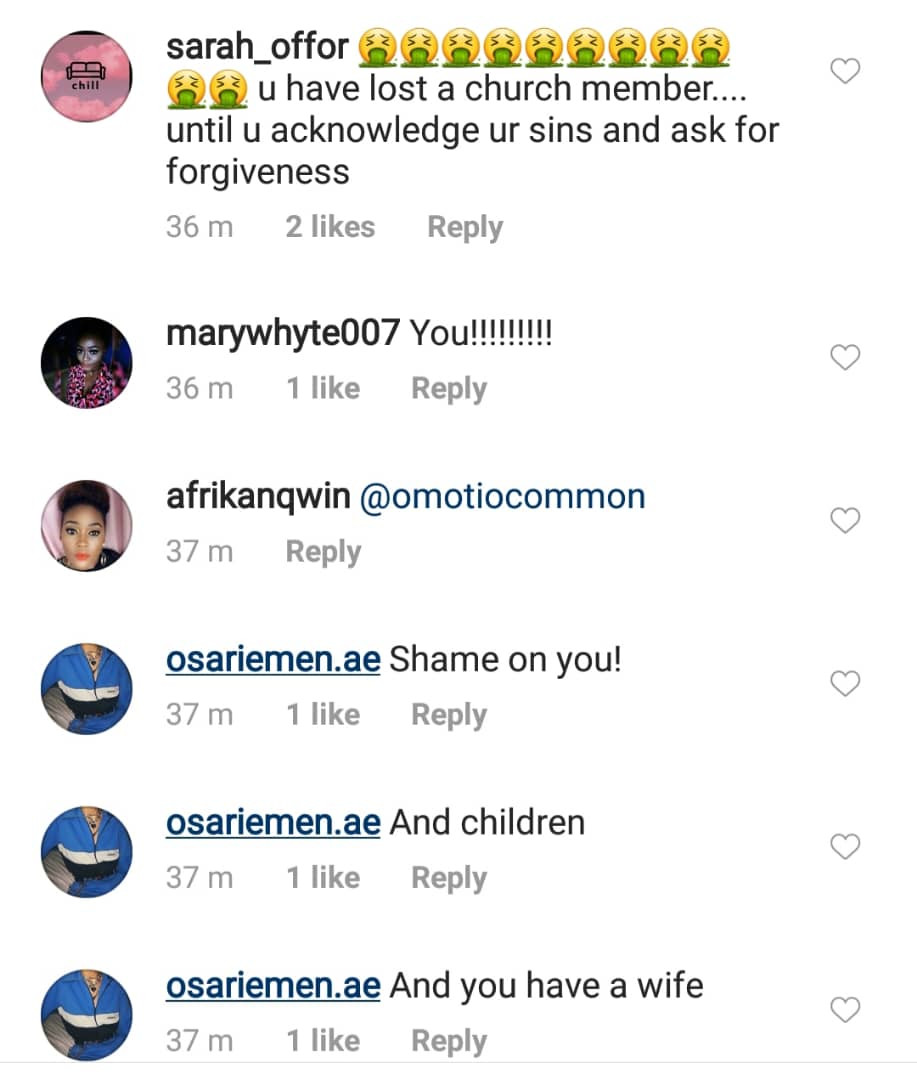Toggle like on "And you have a wife"
This screenshot has width=917, height=1080.
846,1010
